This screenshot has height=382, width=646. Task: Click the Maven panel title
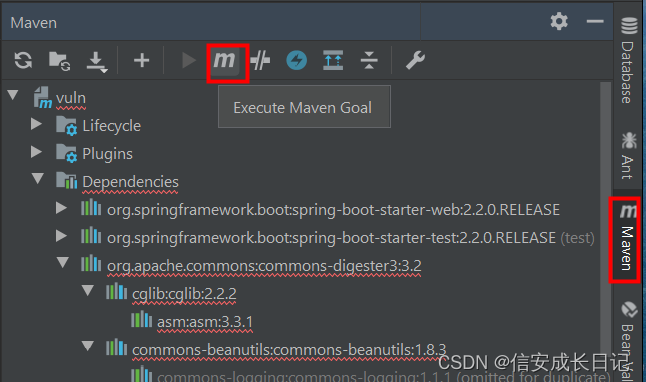(x=33, y=23)
